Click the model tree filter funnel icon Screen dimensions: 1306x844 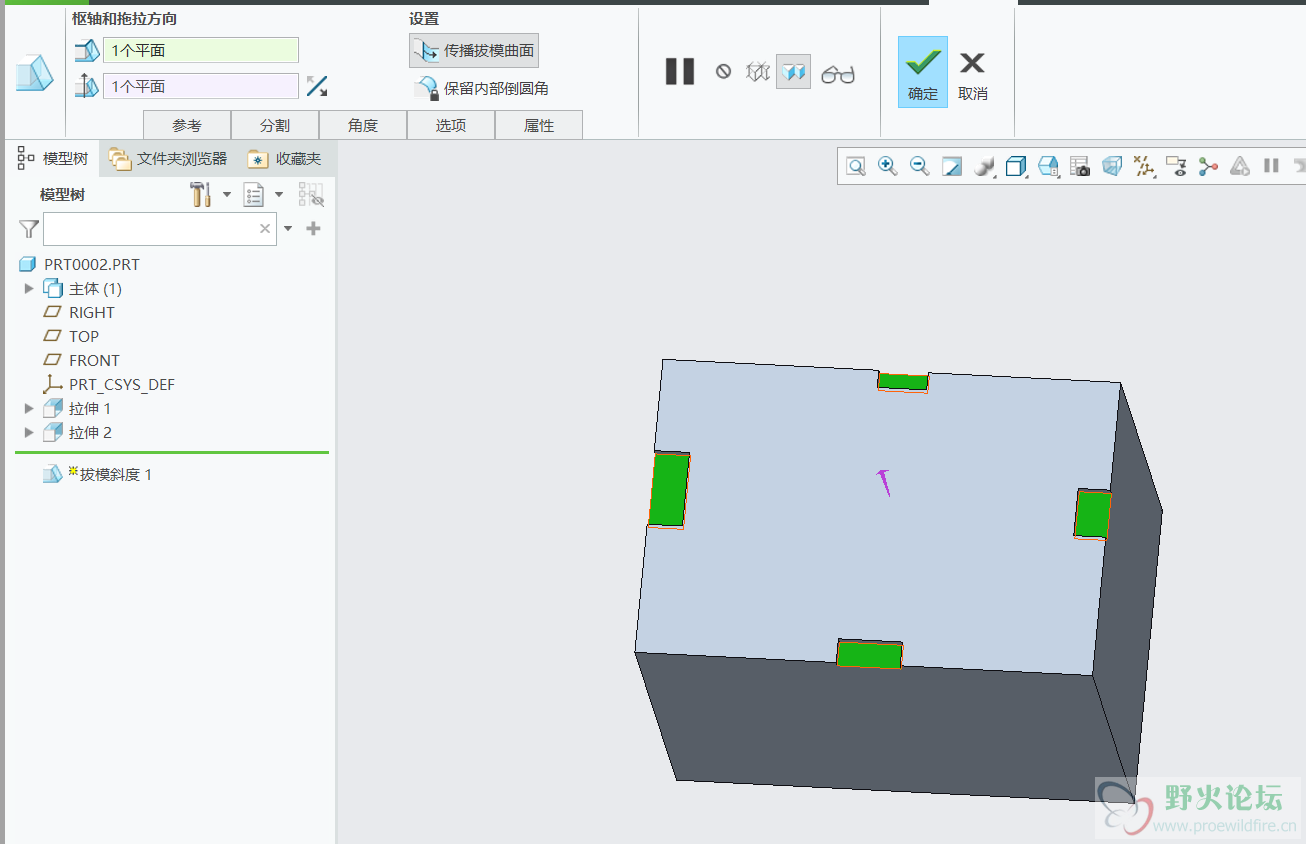click(29, 229)
